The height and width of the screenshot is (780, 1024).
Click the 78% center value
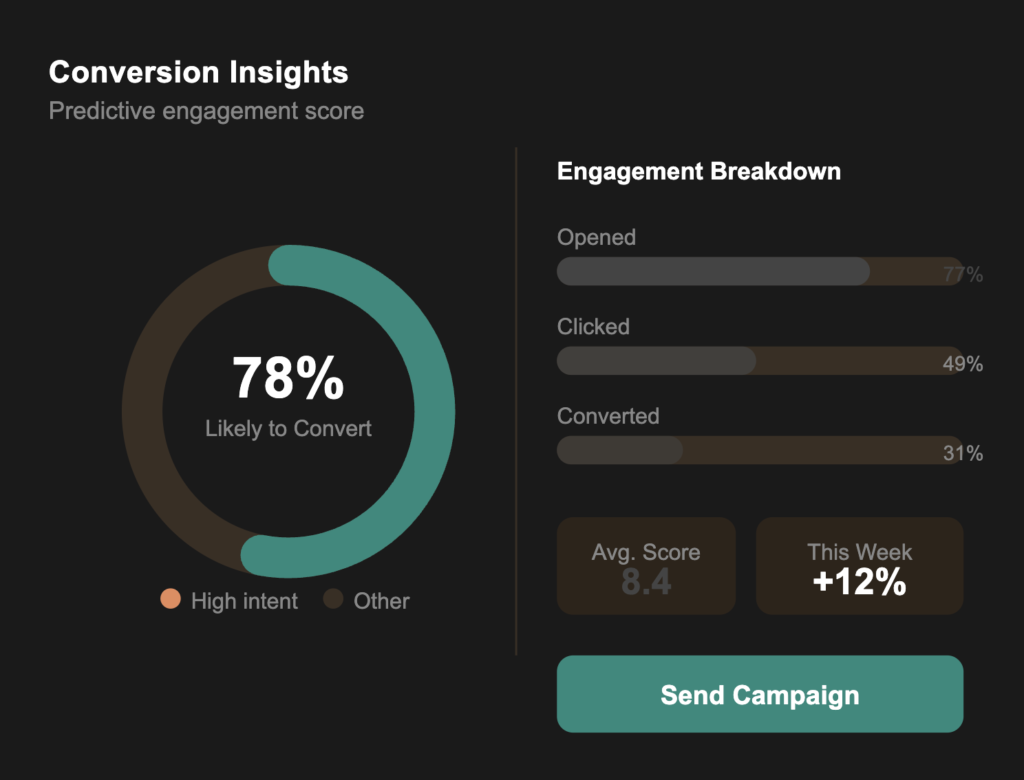pos(288,379)
